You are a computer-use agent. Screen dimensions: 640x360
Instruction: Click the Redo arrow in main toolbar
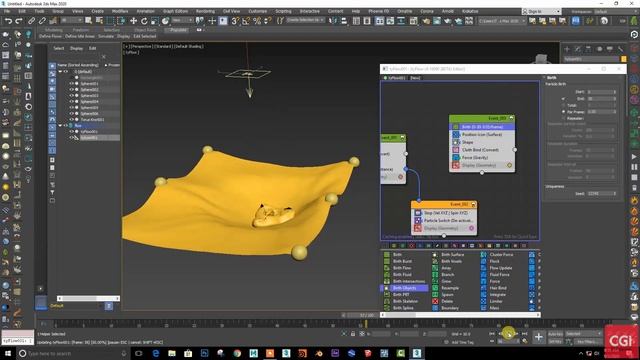[19, 21]
